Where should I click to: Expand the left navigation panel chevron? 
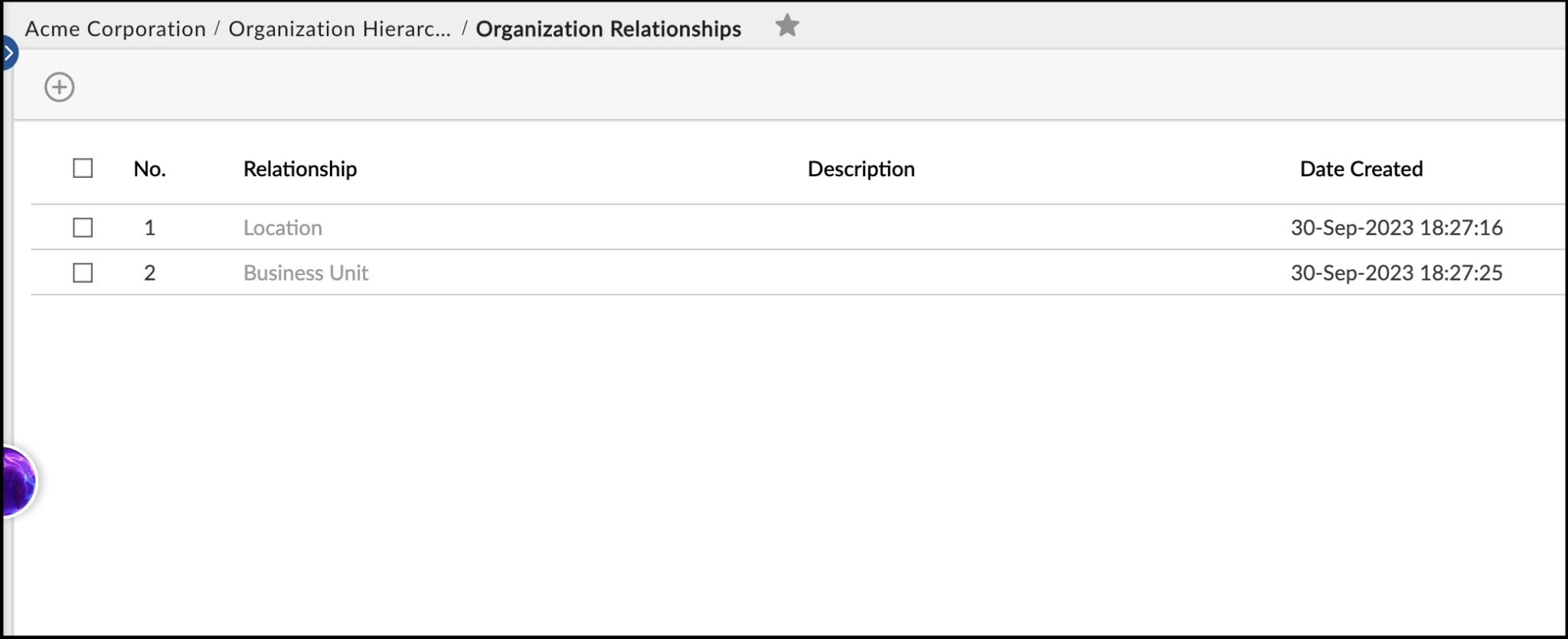8,53
